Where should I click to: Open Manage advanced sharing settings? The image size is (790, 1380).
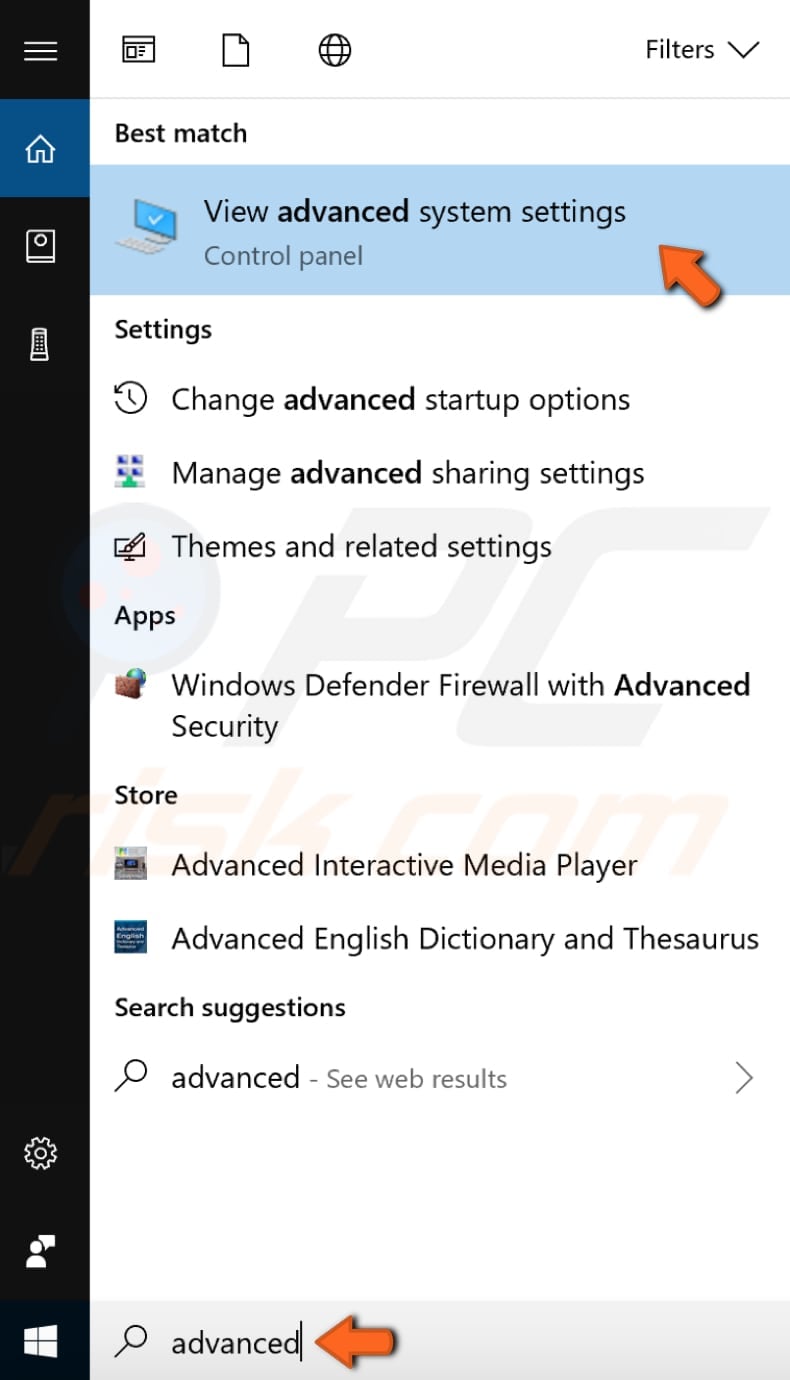407,473
